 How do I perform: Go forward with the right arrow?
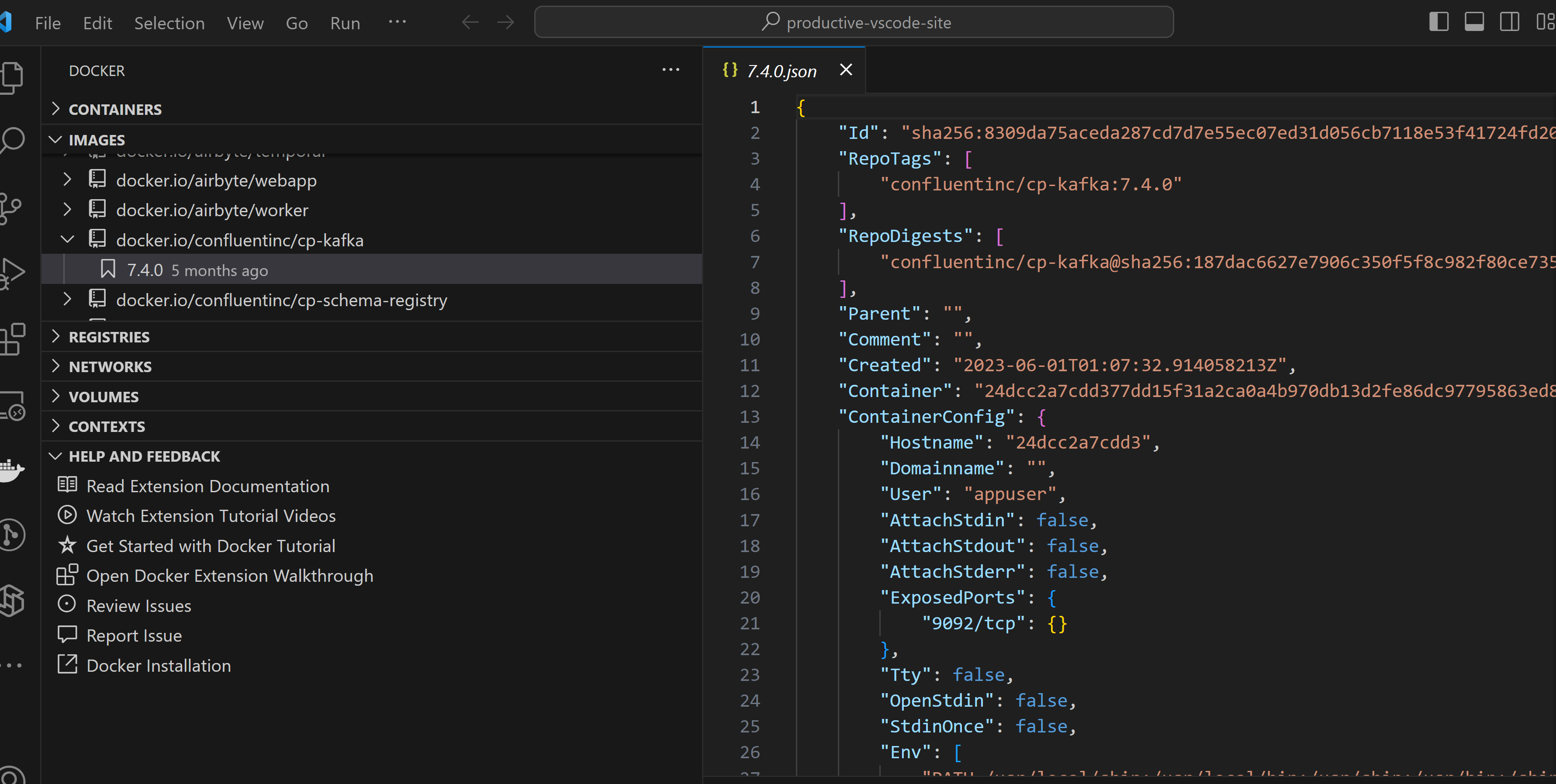pyautogui.click(x=505, y=22)
